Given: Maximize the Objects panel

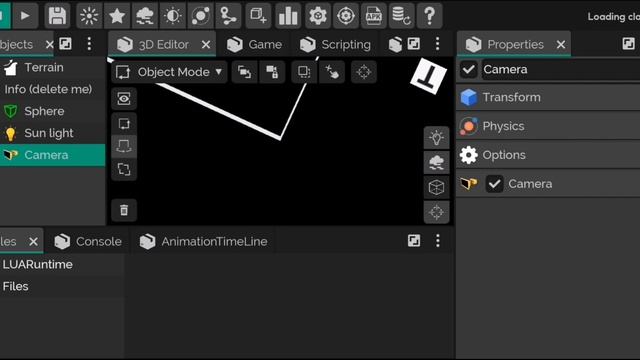Looking at the screenshot, I should 65,44.
